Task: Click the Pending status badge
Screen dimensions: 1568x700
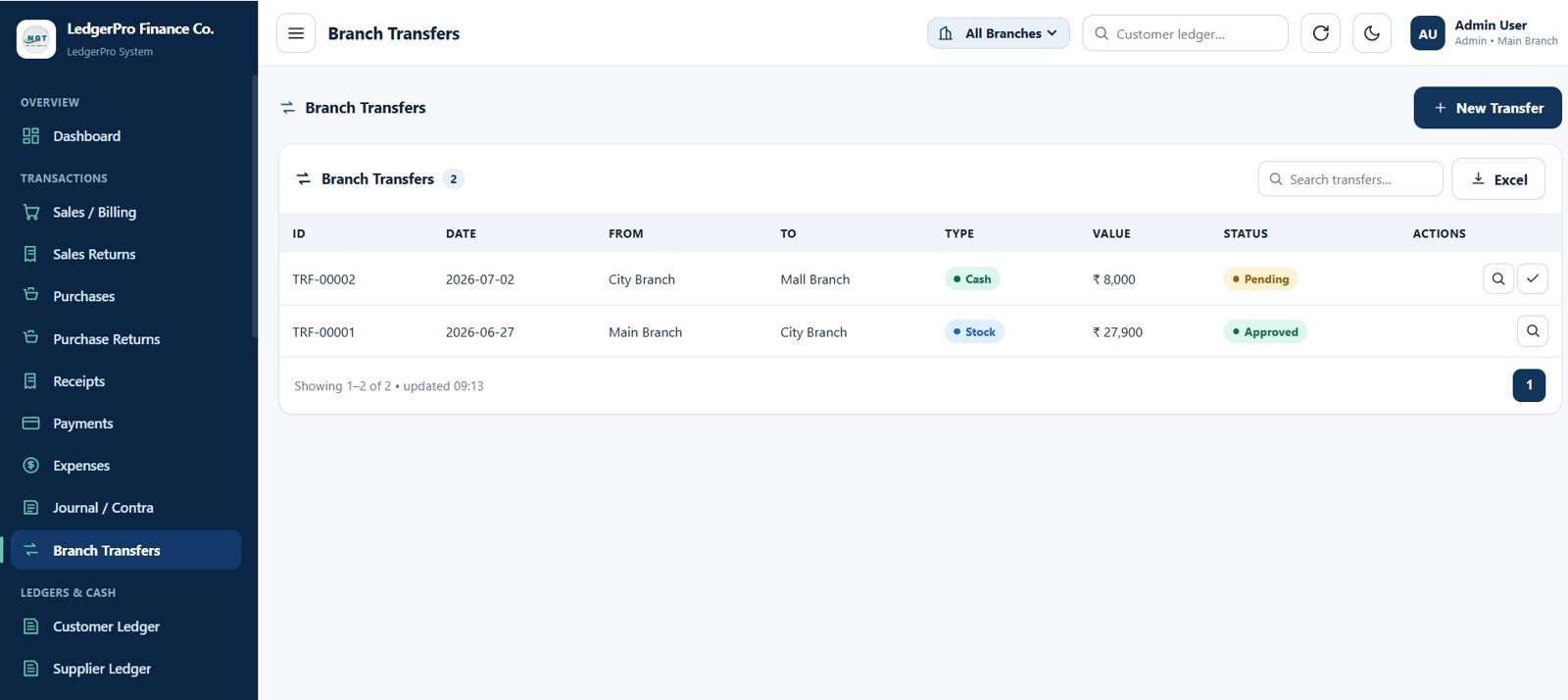Action: tap(1260, 279)
